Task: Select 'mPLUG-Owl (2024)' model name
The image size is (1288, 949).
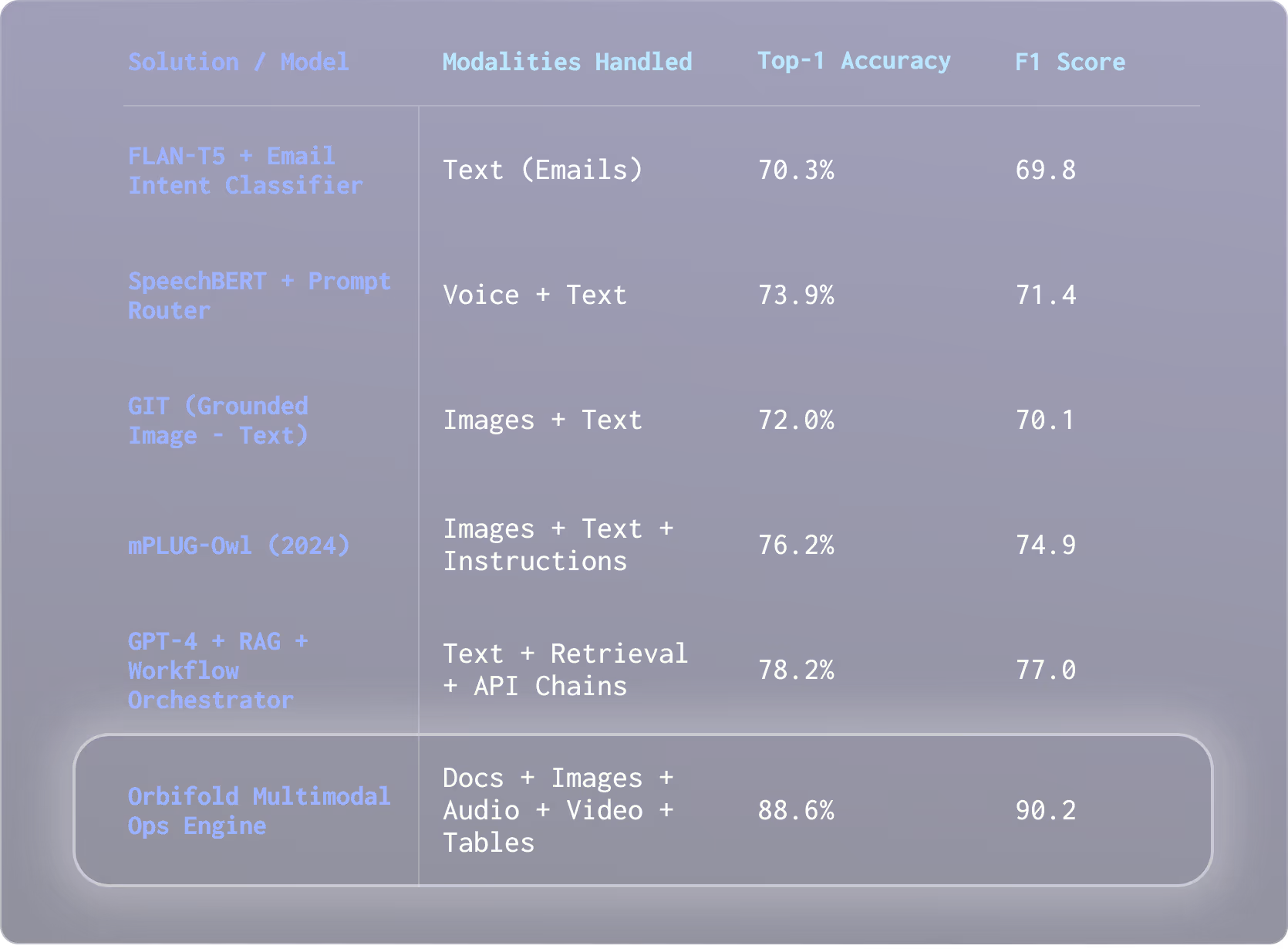Action: click(x=239, y=545)
